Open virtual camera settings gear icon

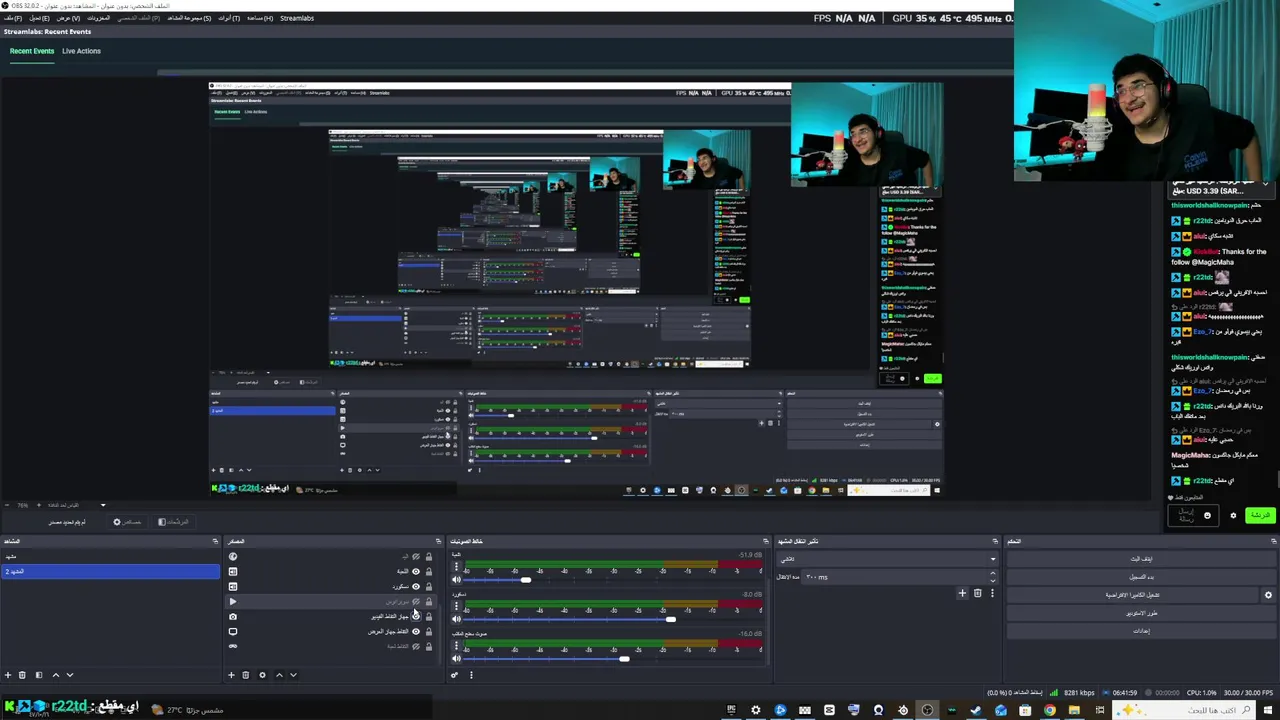pyautogui.click(x=1268, y=595)
